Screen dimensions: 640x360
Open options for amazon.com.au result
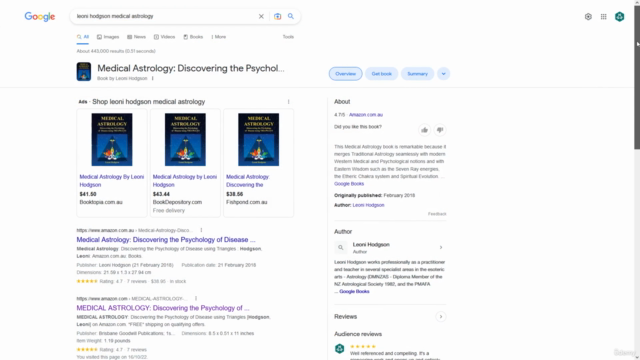point(201,230)
